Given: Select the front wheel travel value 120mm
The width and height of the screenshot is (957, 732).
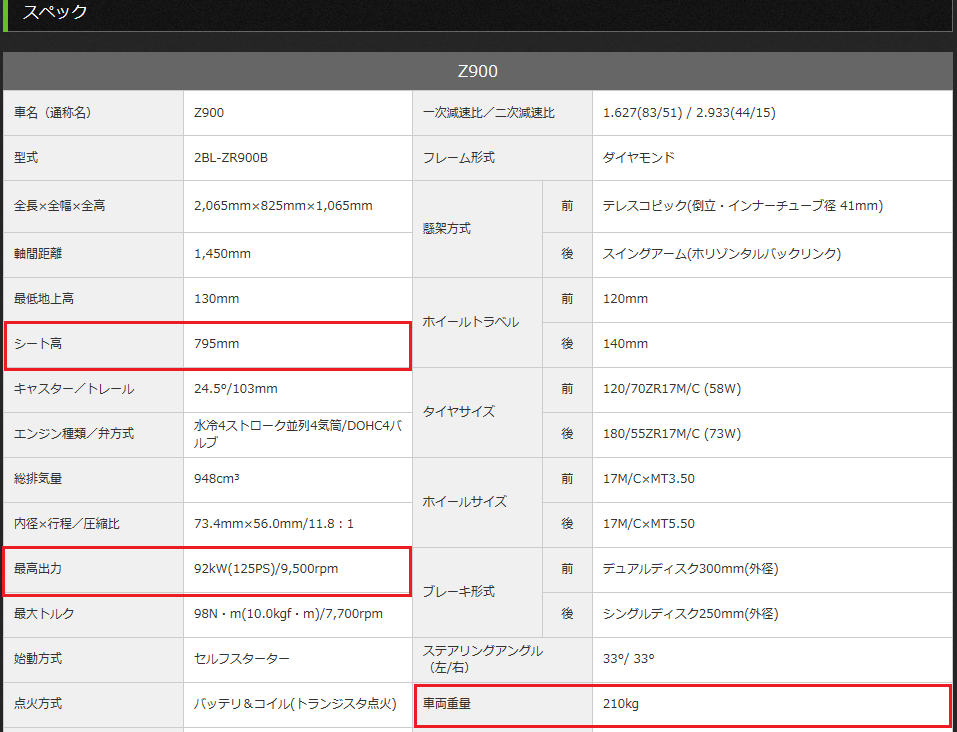Looking at the screenshot, I should 626,299.
